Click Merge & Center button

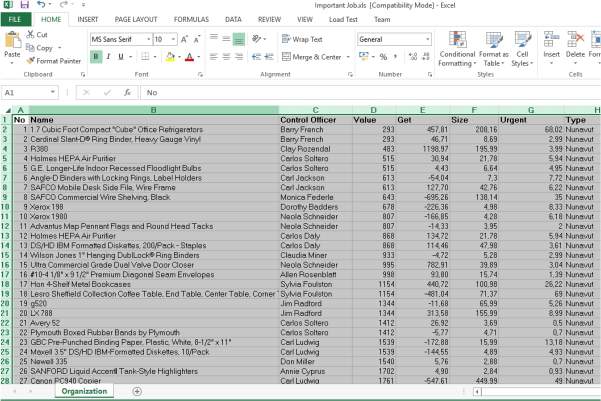pos(312,57)
